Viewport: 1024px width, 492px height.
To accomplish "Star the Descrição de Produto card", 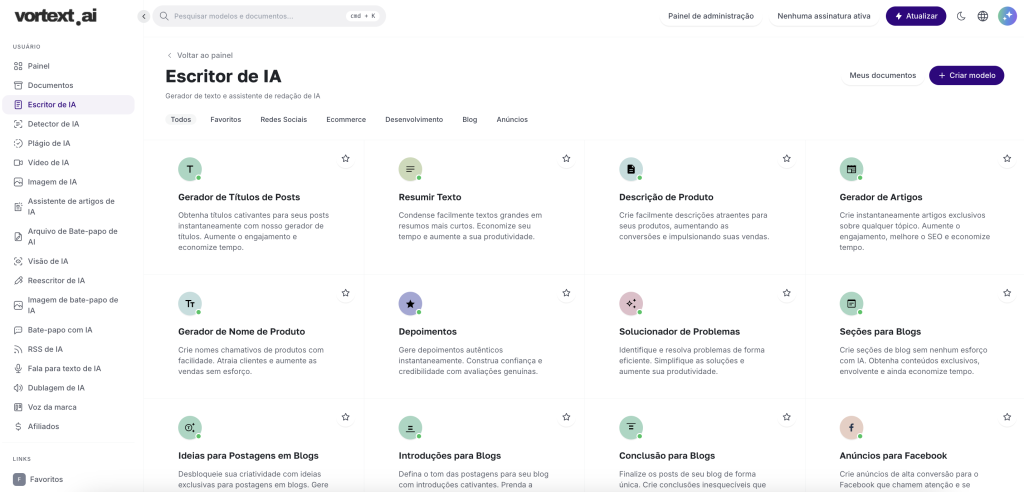I will click(x=786, y=159).
